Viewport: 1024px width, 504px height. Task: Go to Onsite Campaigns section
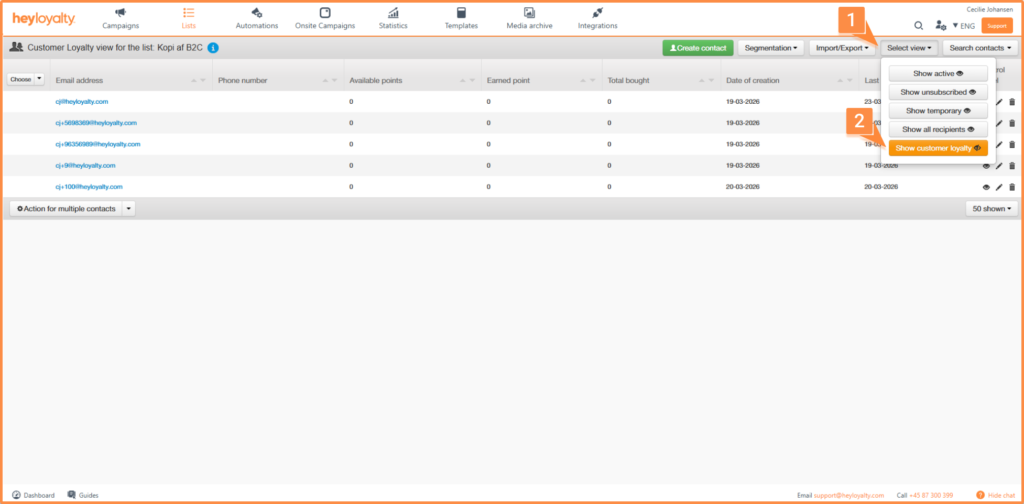(x=325, y=18)
